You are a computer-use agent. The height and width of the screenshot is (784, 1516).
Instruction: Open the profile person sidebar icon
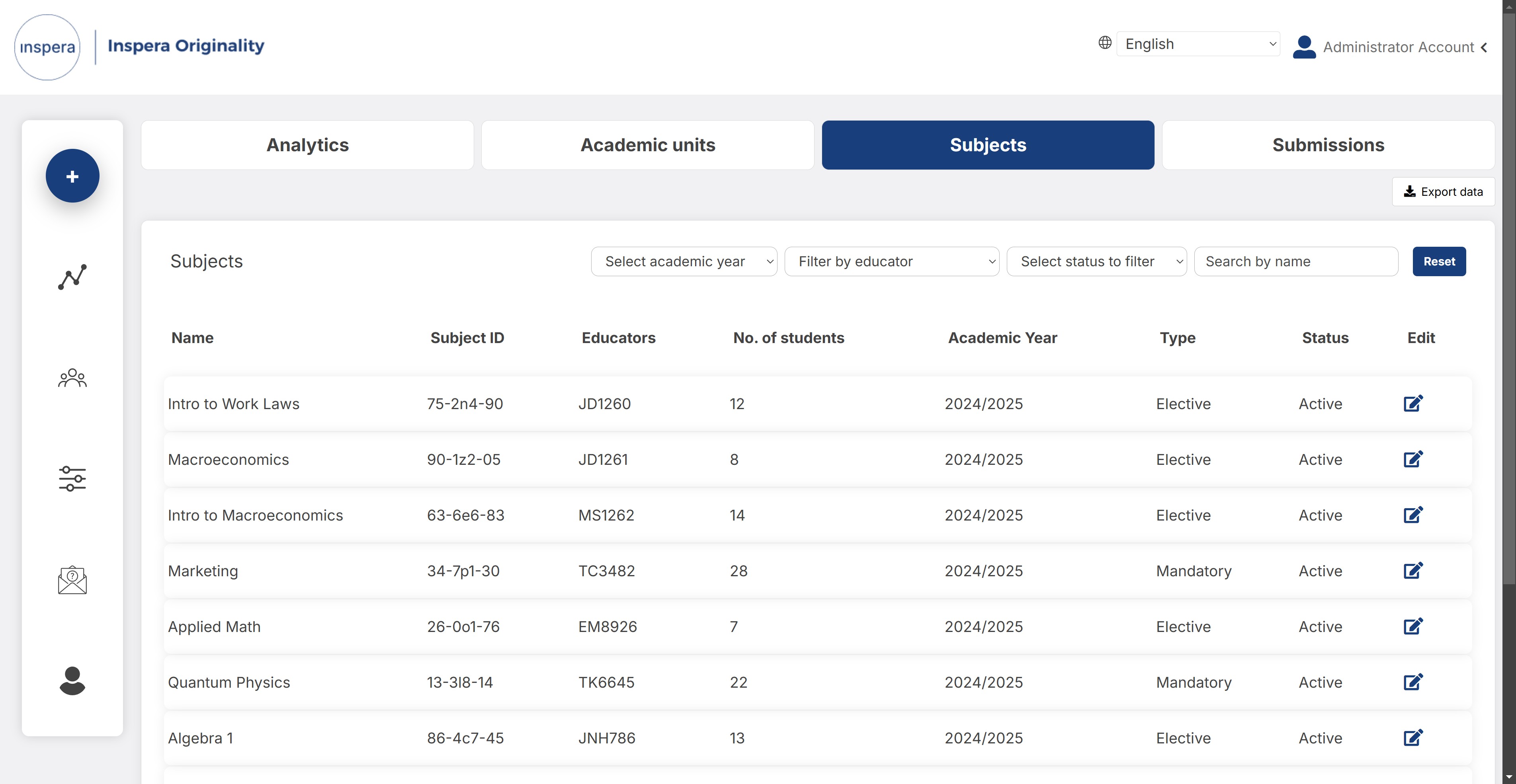pyautogui.click(x=72, y=681)
